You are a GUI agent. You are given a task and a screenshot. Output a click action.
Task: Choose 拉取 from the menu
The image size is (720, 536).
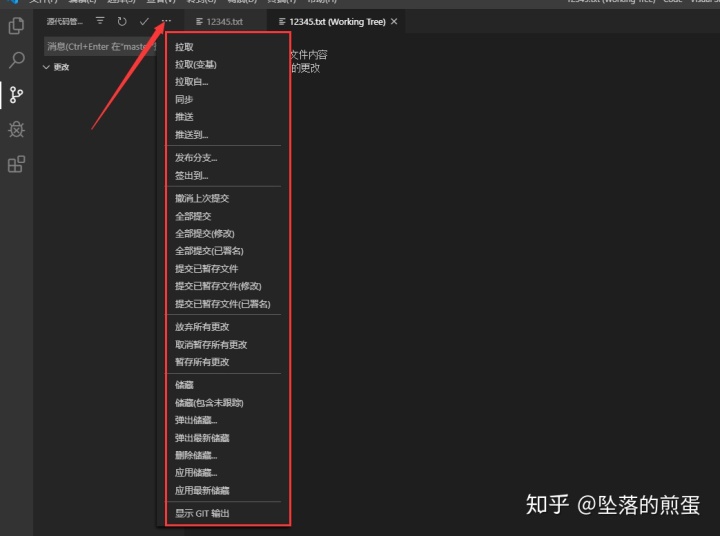coord(184,47)
